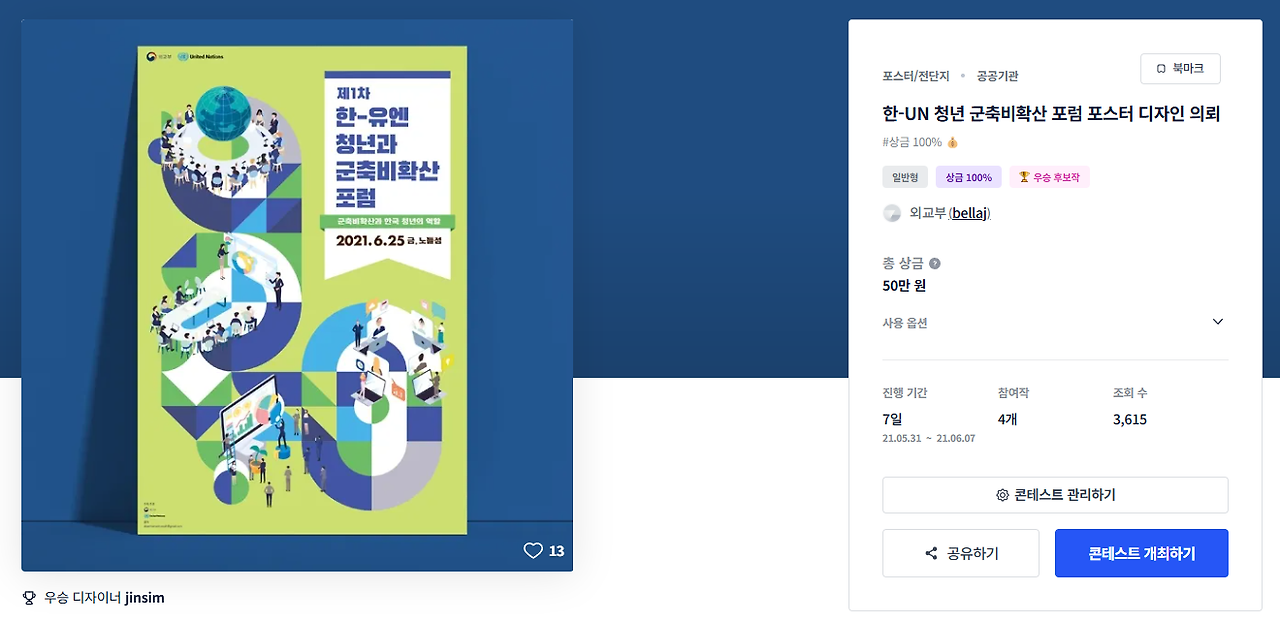1280x621 pixels.
Task: Click the bookmark icon in 북마크 button
Action: pos(1161,69)
